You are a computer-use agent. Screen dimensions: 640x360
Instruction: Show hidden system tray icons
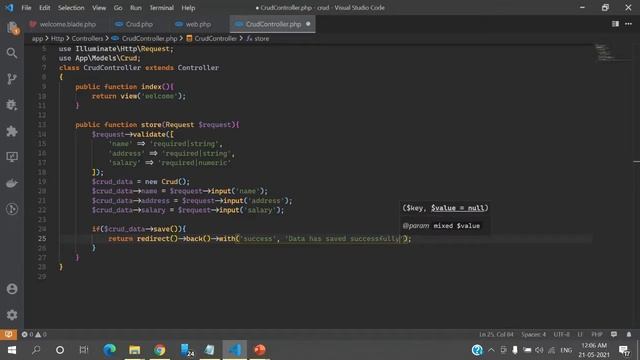[491, 350]
